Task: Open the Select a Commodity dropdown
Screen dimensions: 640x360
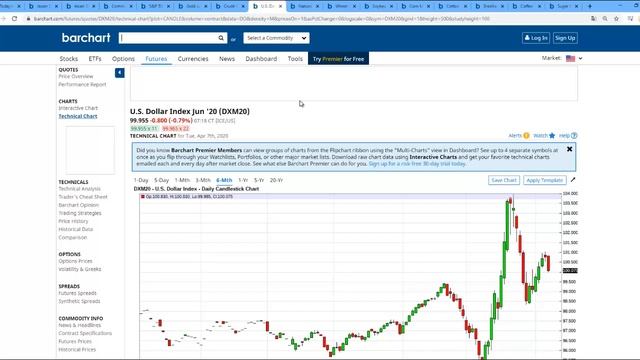Action: (276, 38)
